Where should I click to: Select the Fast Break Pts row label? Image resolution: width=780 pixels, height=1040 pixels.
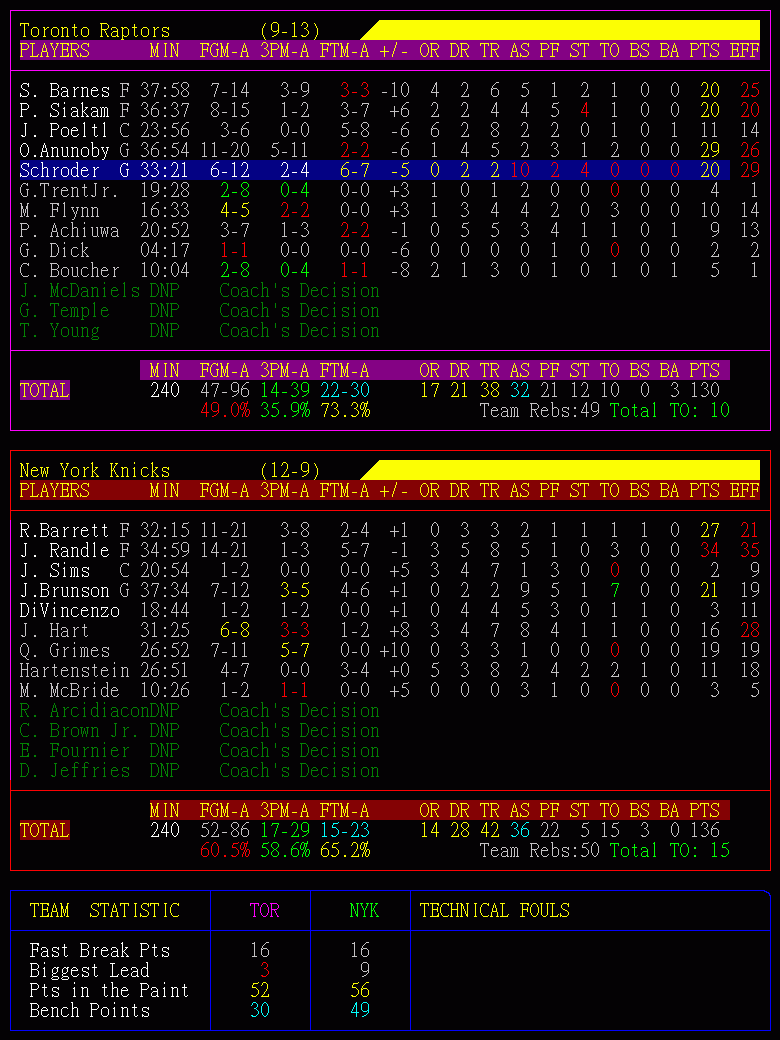[x=99, y=950]
